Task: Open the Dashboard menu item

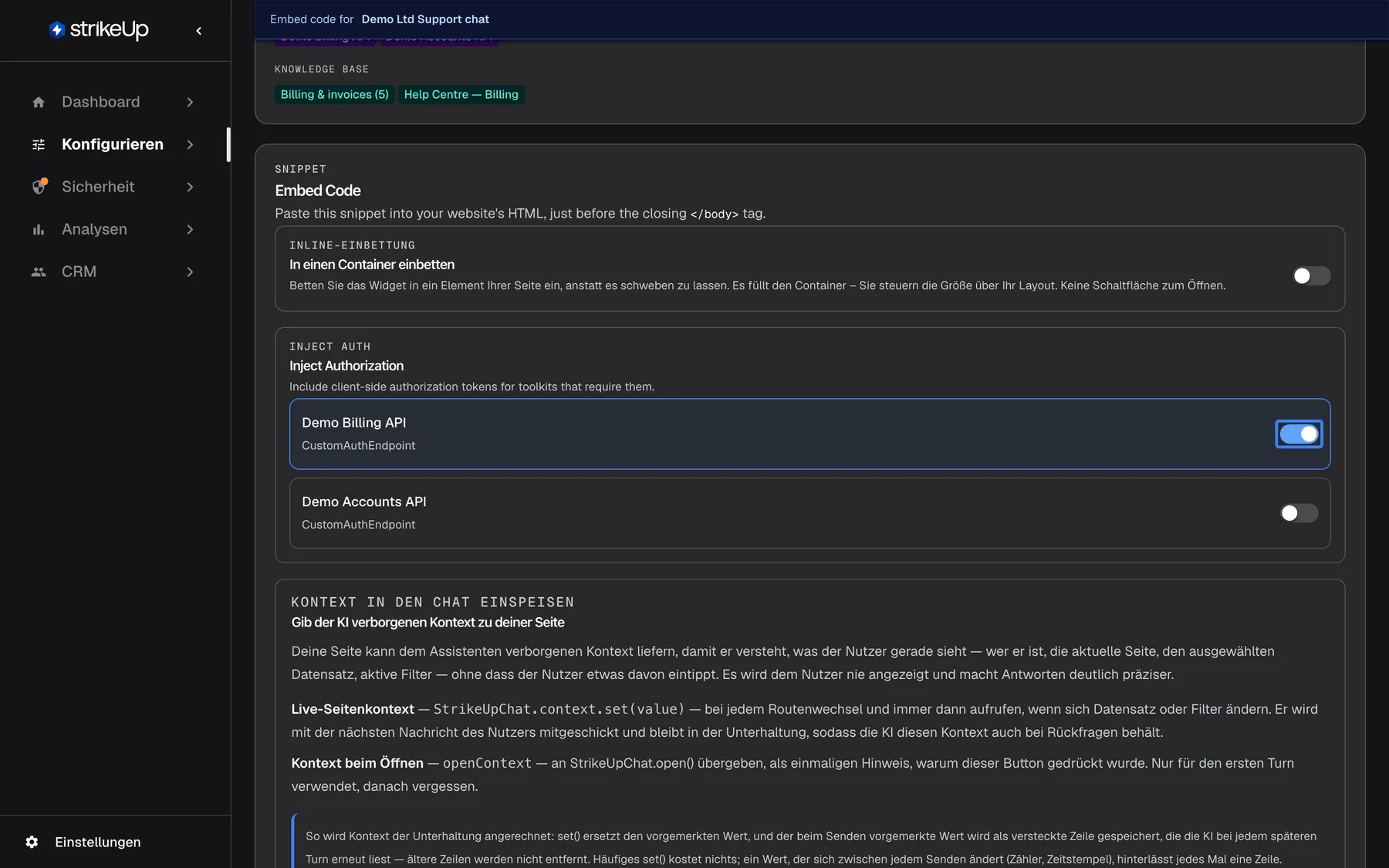Action: [x=115, y=102]
